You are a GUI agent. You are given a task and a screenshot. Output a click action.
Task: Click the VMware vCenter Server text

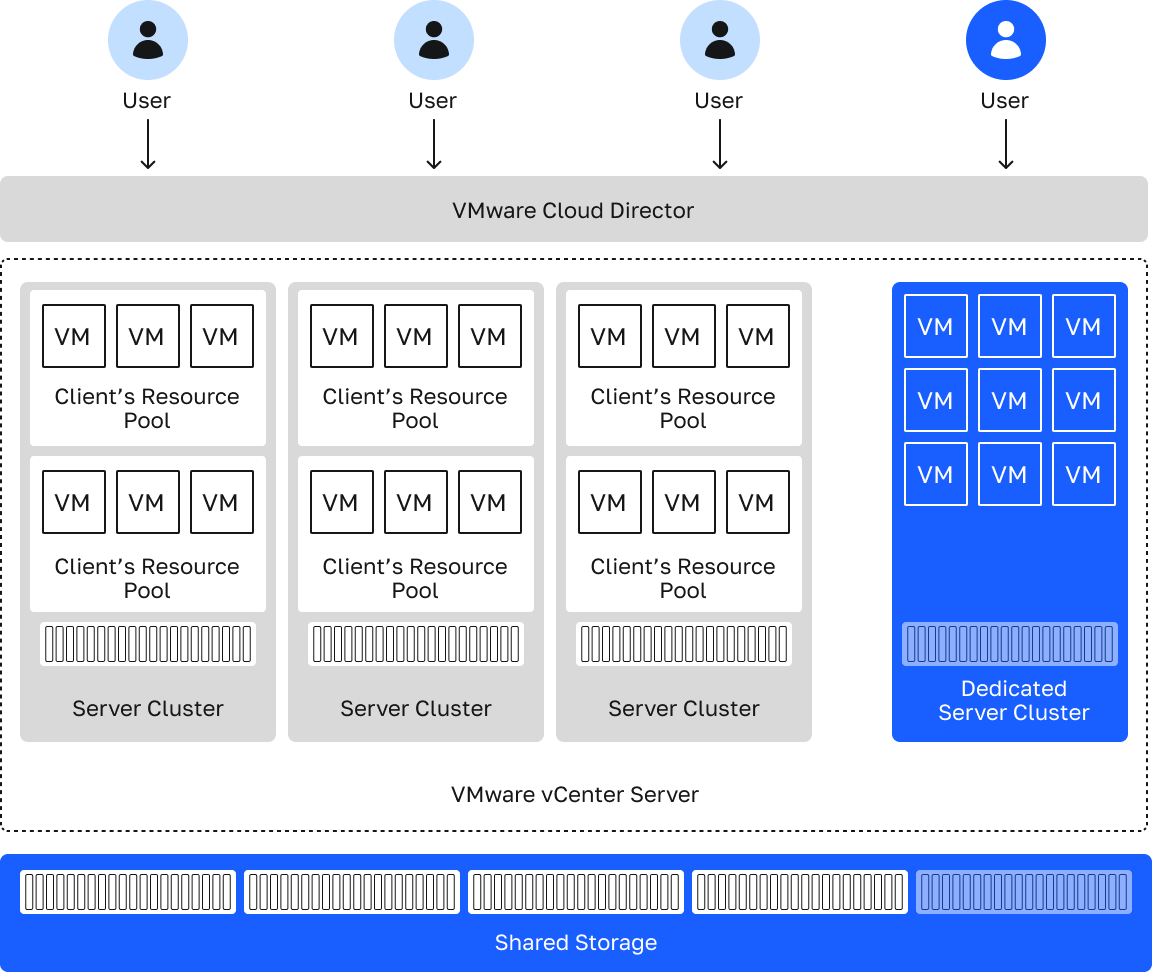(x=574, y=795)
